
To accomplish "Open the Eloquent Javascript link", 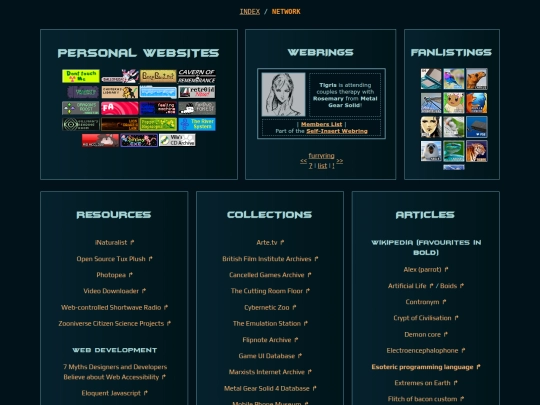I will point(114,393).
